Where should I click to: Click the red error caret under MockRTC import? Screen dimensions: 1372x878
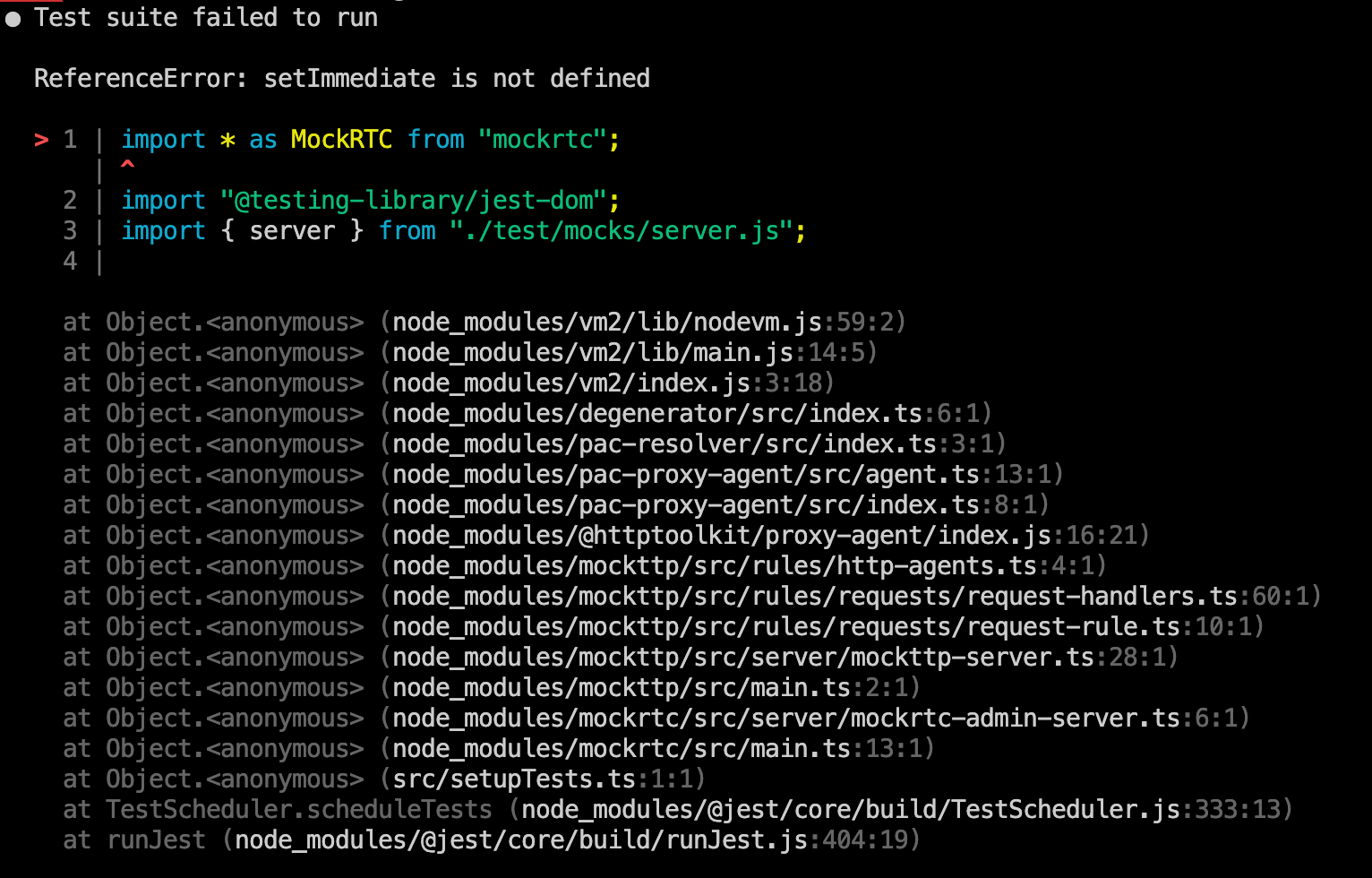point(128,165)
